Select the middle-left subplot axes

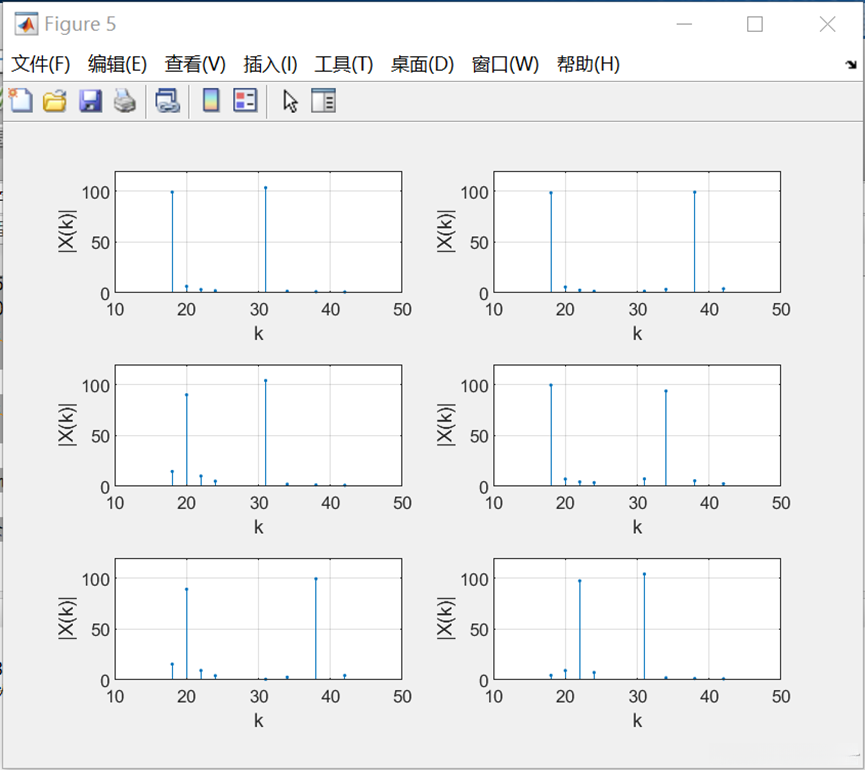point(258,425)
